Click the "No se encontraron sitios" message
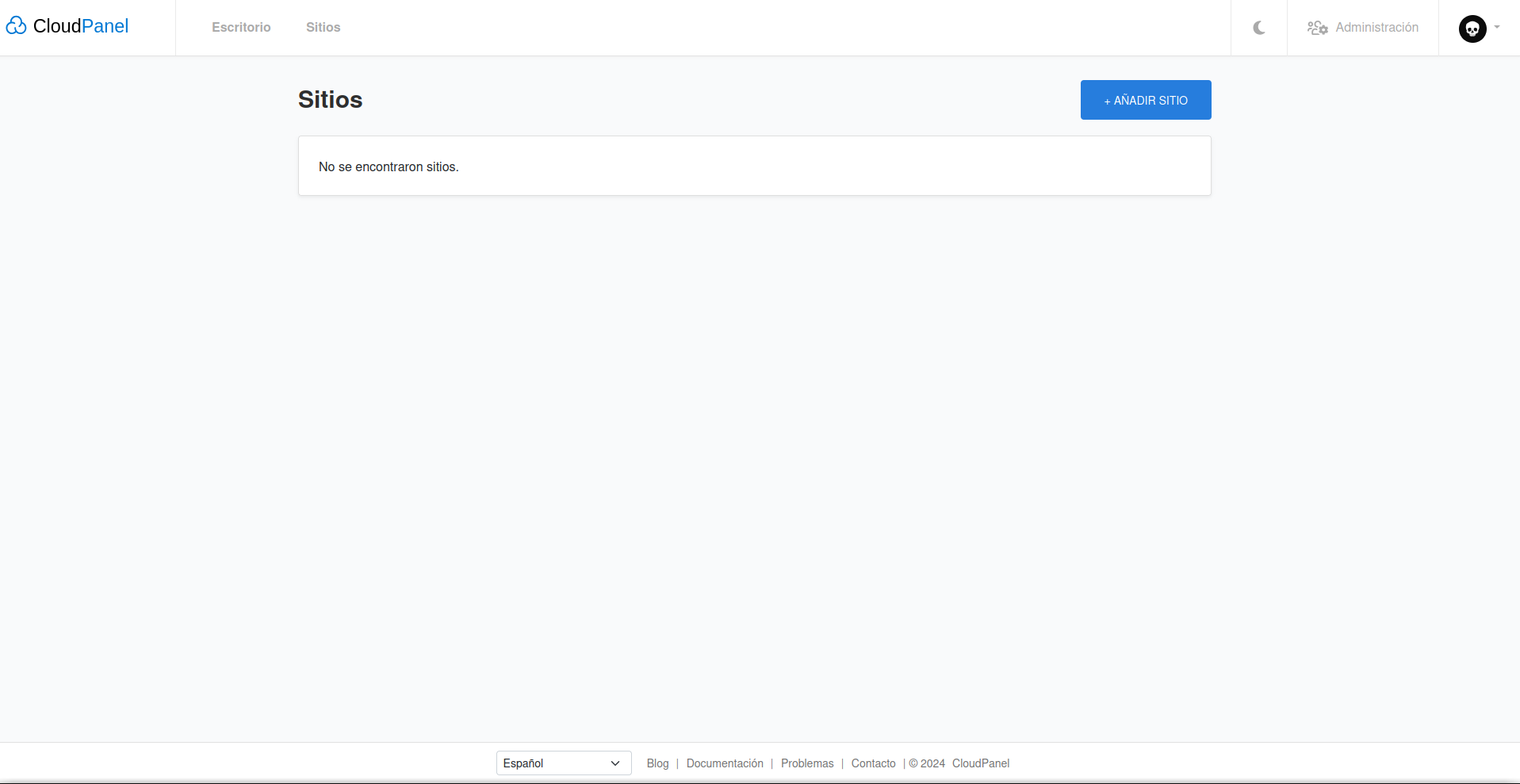 click(x=389, y=166)
